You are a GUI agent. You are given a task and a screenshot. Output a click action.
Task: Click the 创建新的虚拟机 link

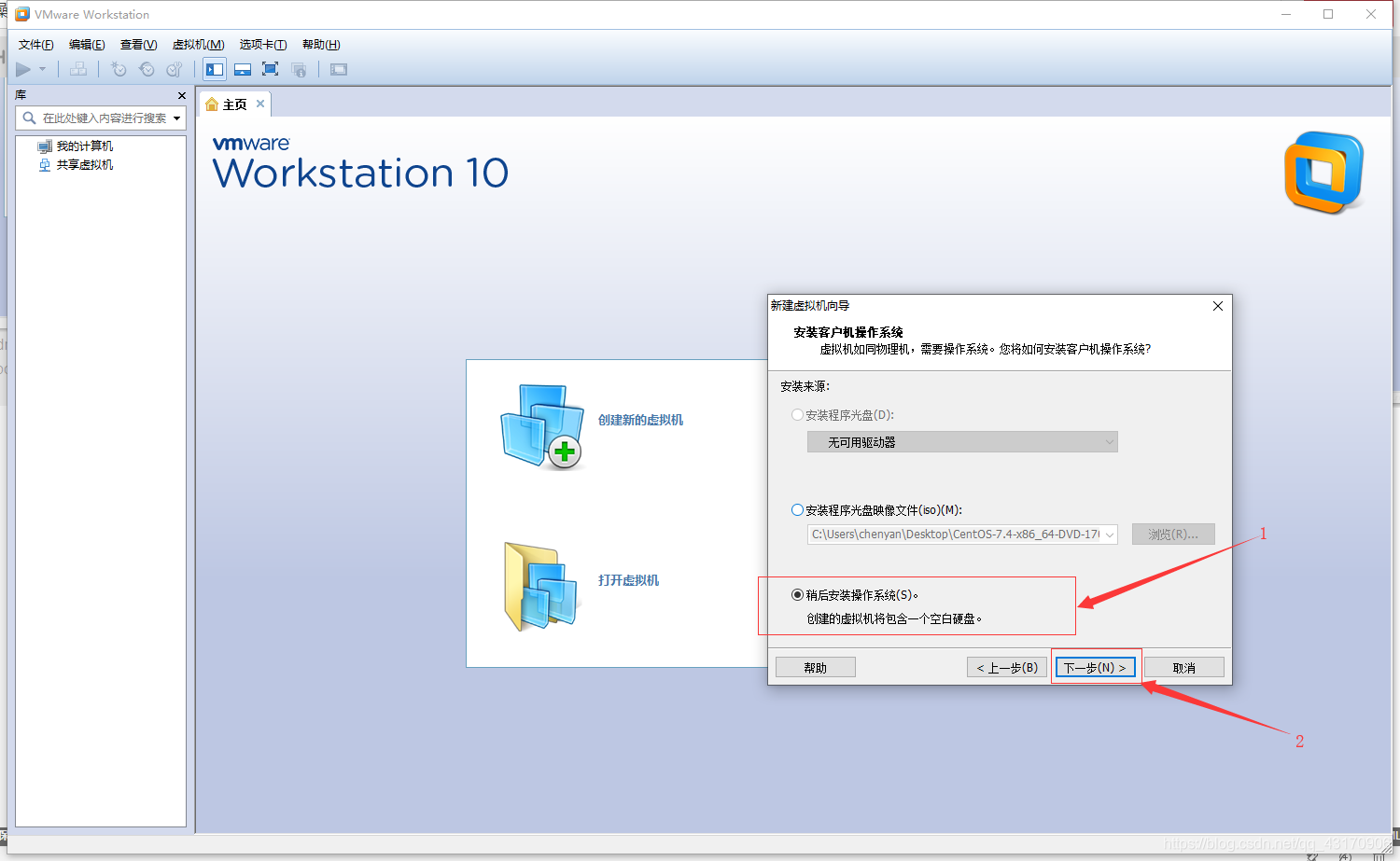(x=640, y=420)
